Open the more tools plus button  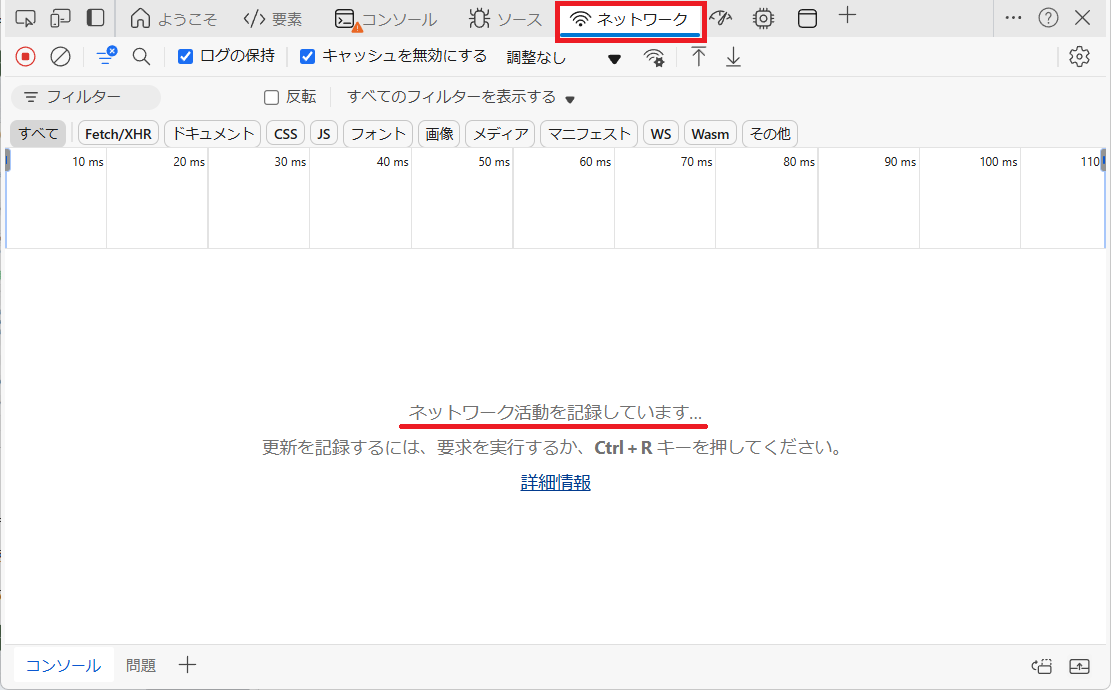point(847,16)
